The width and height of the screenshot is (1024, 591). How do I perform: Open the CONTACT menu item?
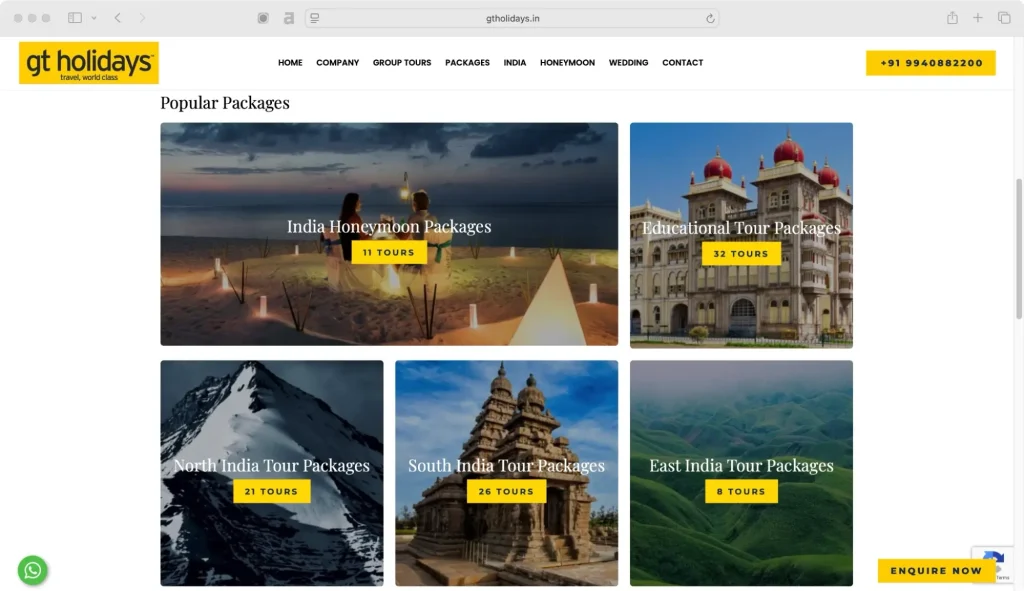pos(682,63)
